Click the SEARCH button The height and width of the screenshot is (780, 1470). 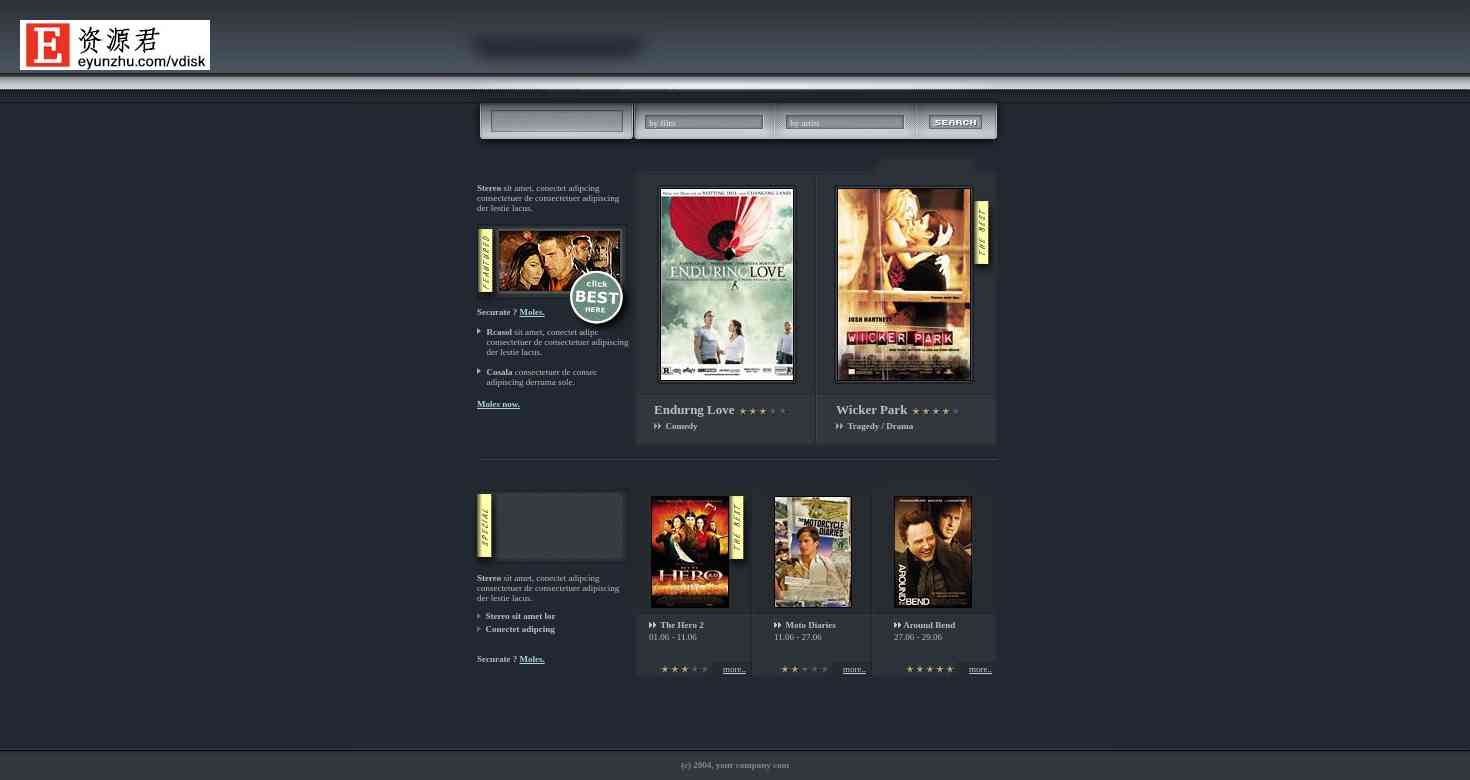point(955,122)
